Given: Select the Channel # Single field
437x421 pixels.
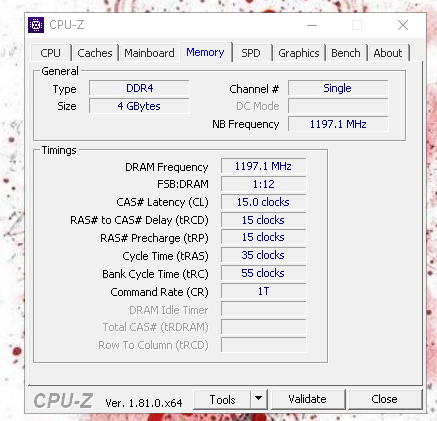Looking at the screenshot, I should click(x=338, y=88).
